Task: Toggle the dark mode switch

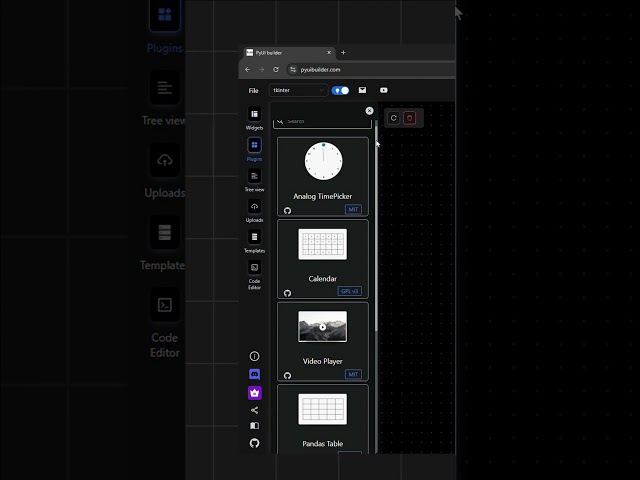Action: pos(340,90)
